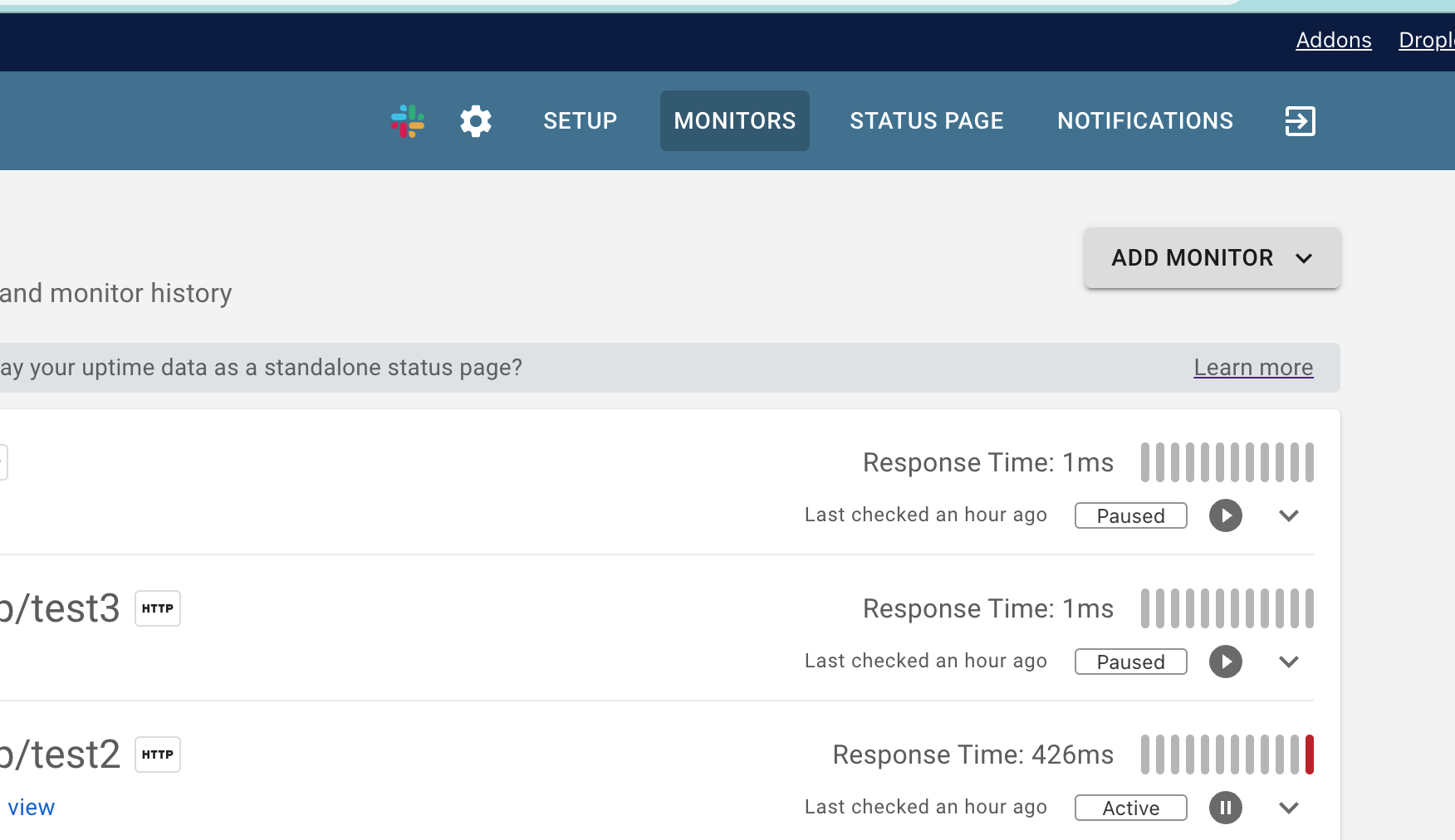Open the ADD MONITOR dropdown
Screen dimensions: 1455x840
(x=1210, y=257)
